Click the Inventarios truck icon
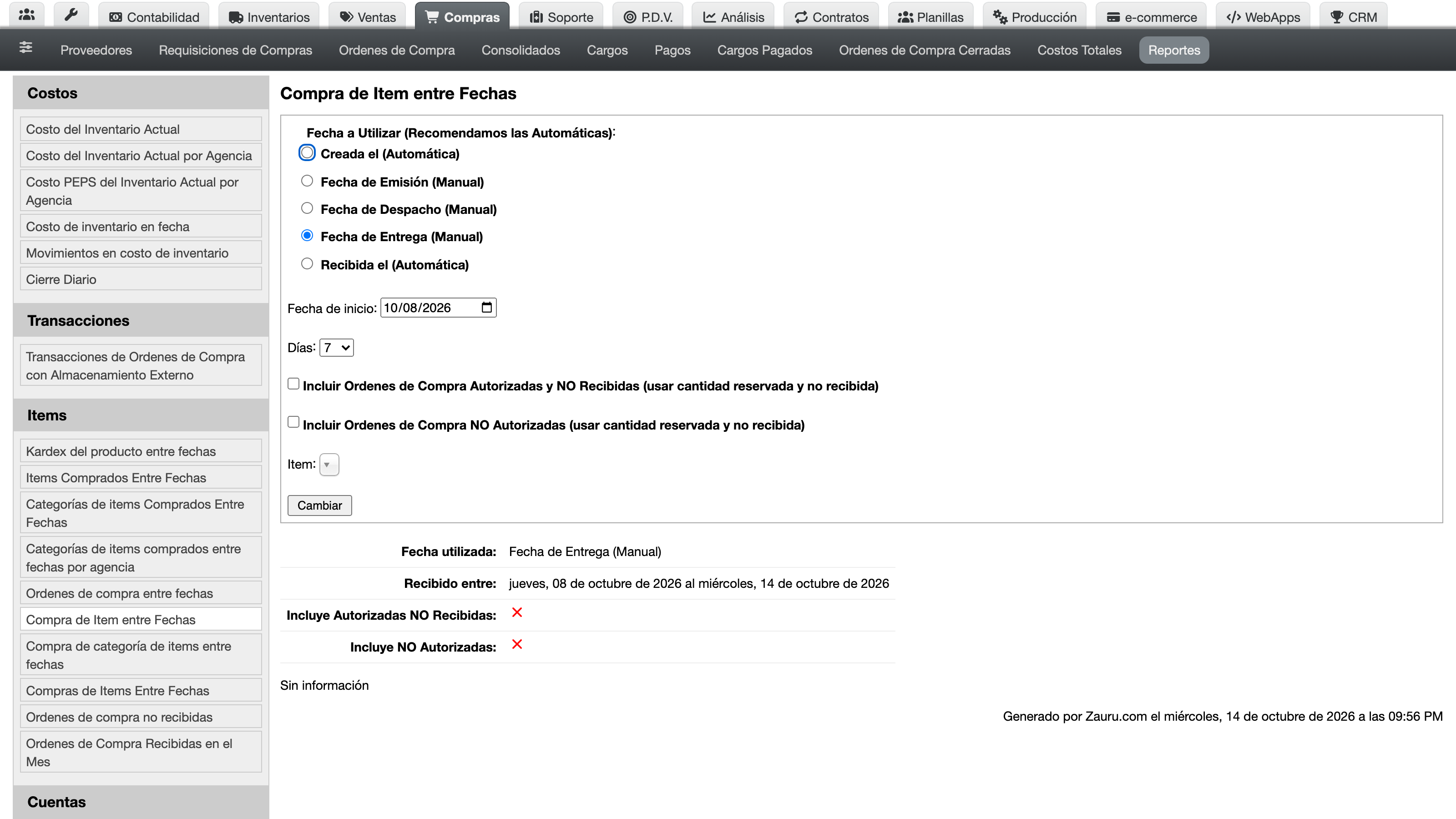The image size is (1456, 819). [236, 18]
